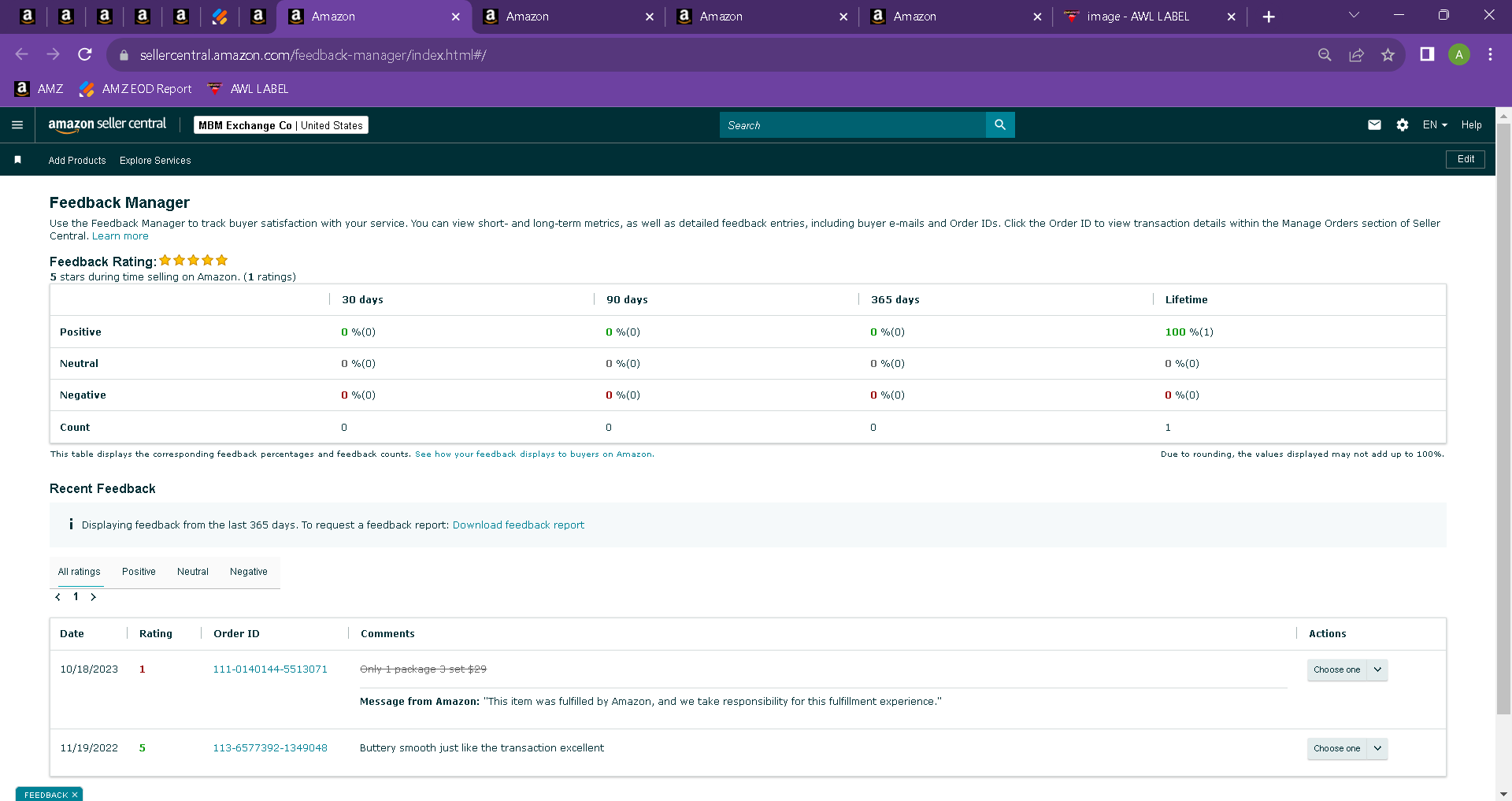
Task: Switch to the image - AWL LABEL tab
Action: click(1137, 17)
